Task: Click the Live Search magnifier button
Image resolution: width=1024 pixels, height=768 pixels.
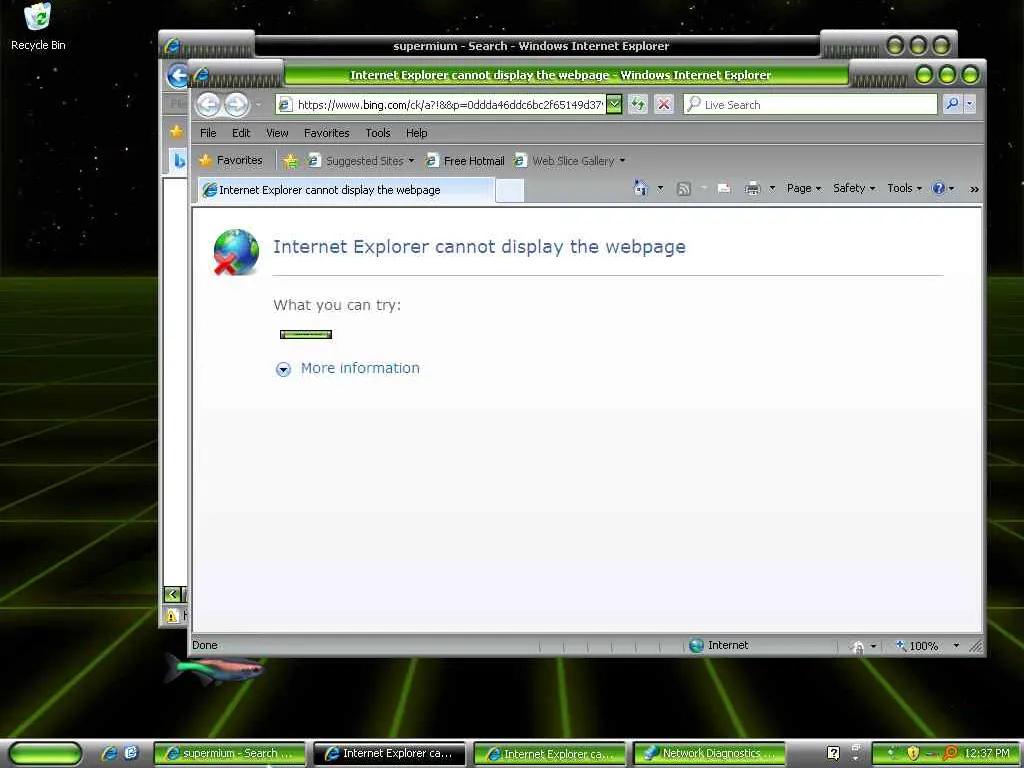Action: (x=952, y=104)
